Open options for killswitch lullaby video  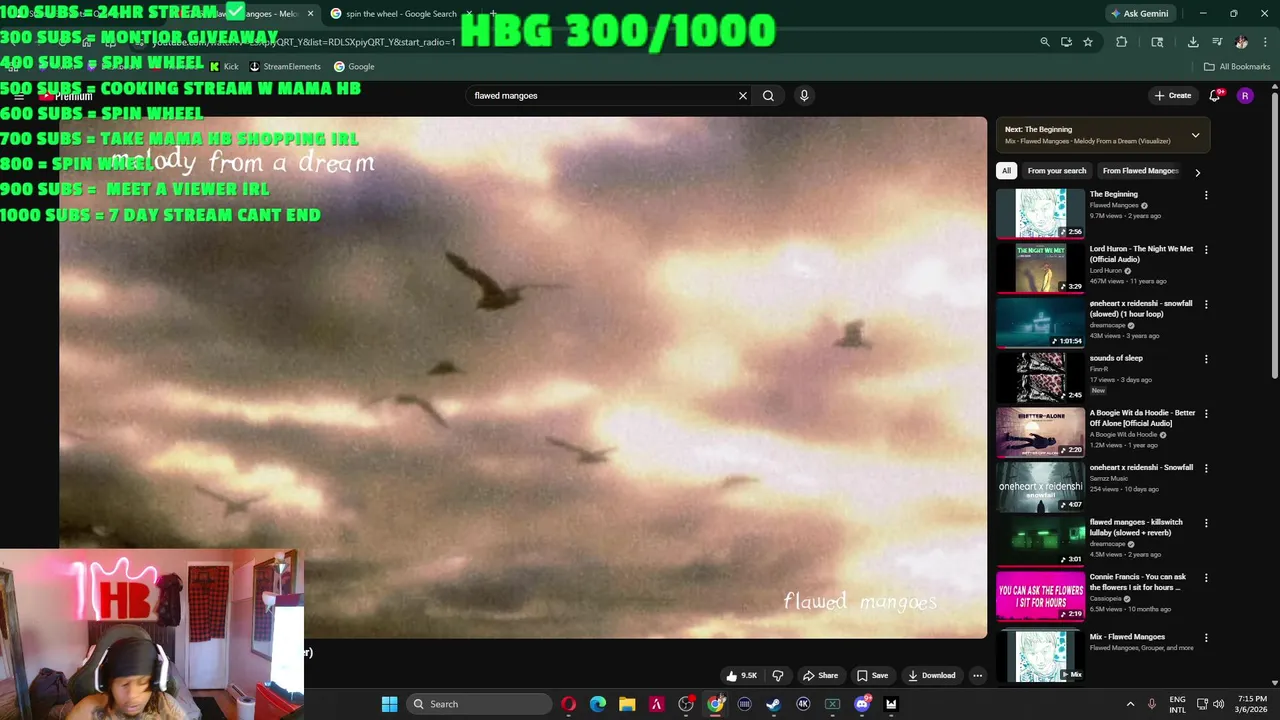[1206, 523]
